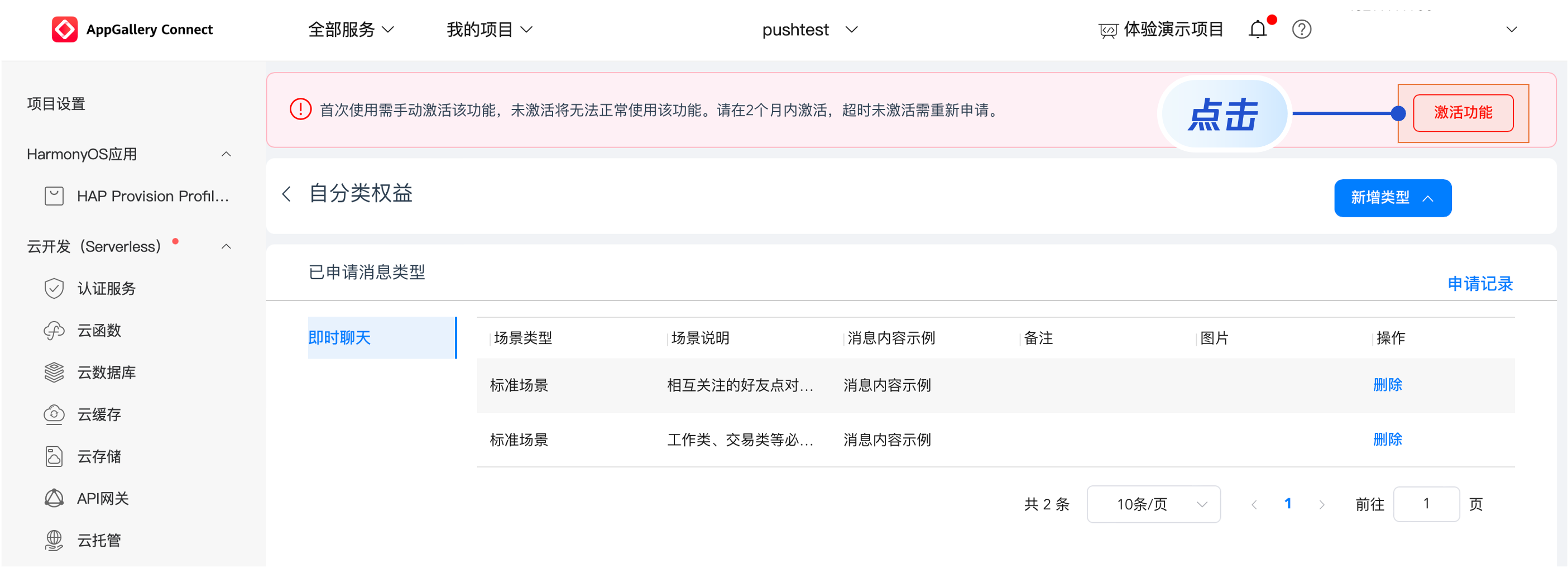
Task: Click the 云托管 globe hosting icon
Action: click(54, 541)
